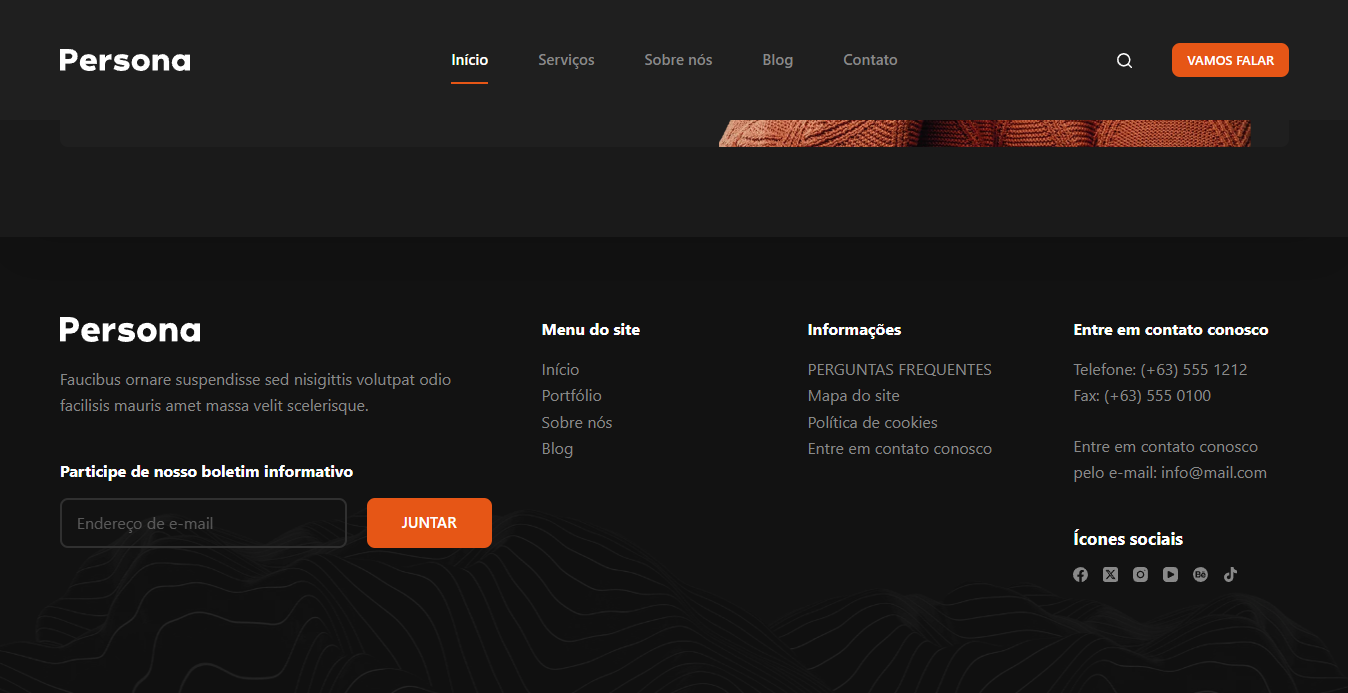Open PERGUNTAS FREQUENTES link
Image resolution: width=1348 pixels, height=693 pixels.
899,370
